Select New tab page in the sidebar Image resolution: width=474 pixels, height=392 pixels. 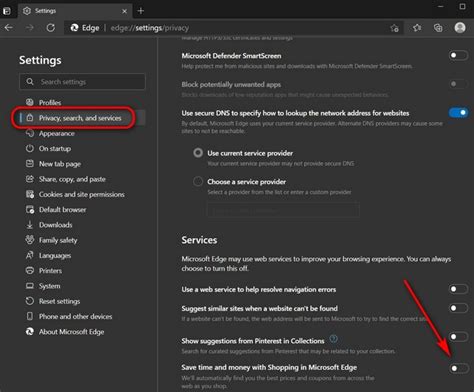coord(60,164)
